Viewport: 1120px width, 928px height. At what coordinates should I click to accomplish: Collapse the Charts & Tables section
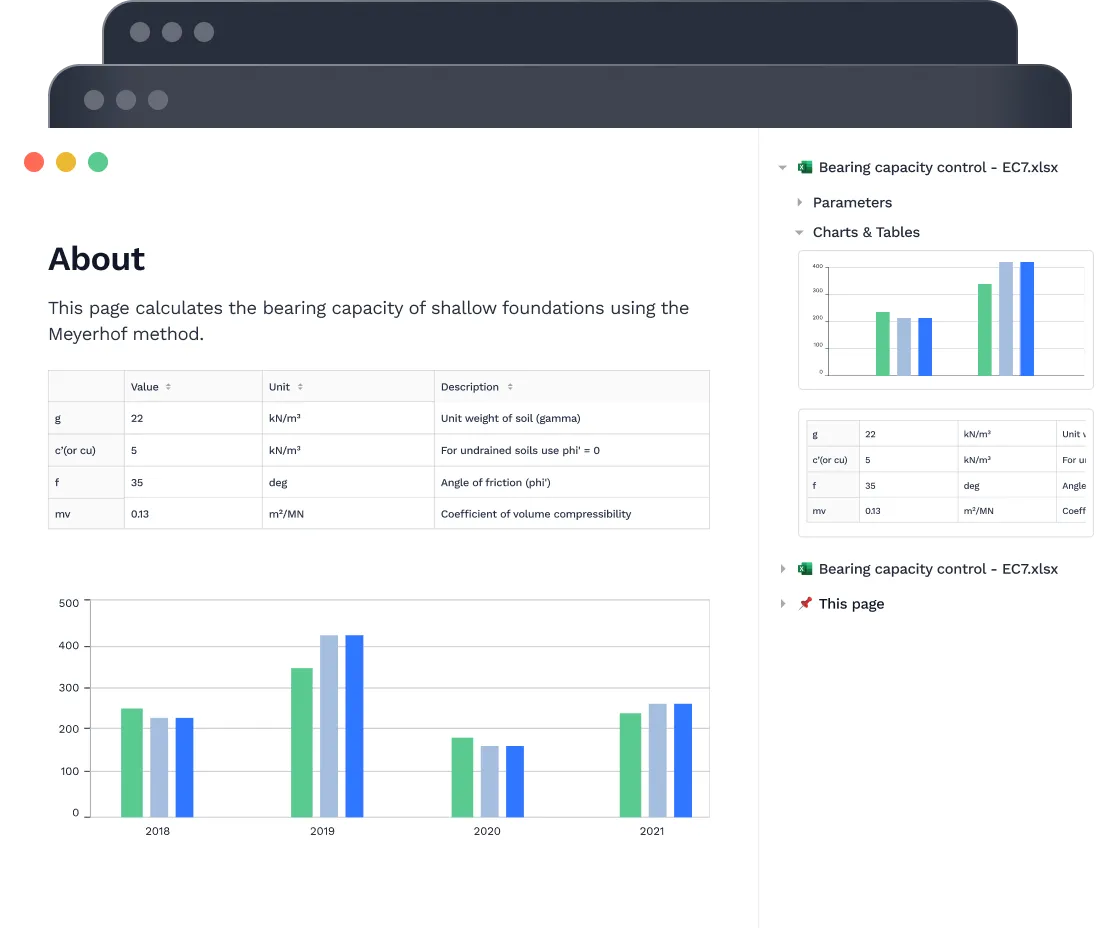(799, 232)
